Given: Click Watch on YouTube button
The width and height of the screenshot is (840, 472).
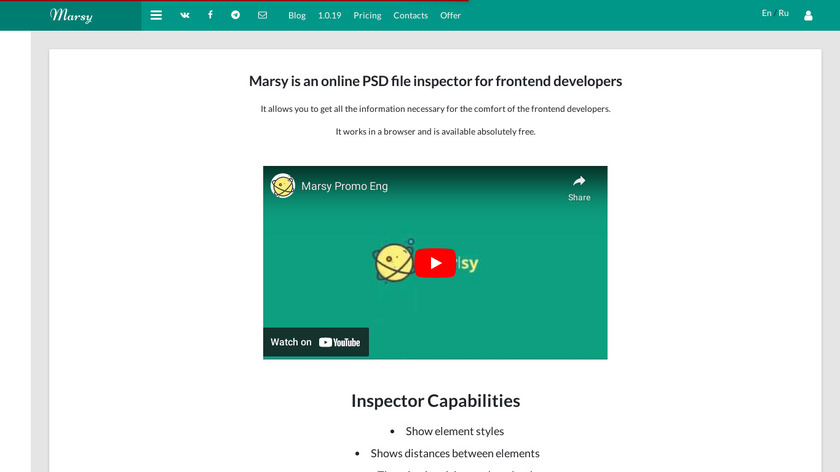Looking at the screenshot, I should pyautogui.click(x=316, y=342).
